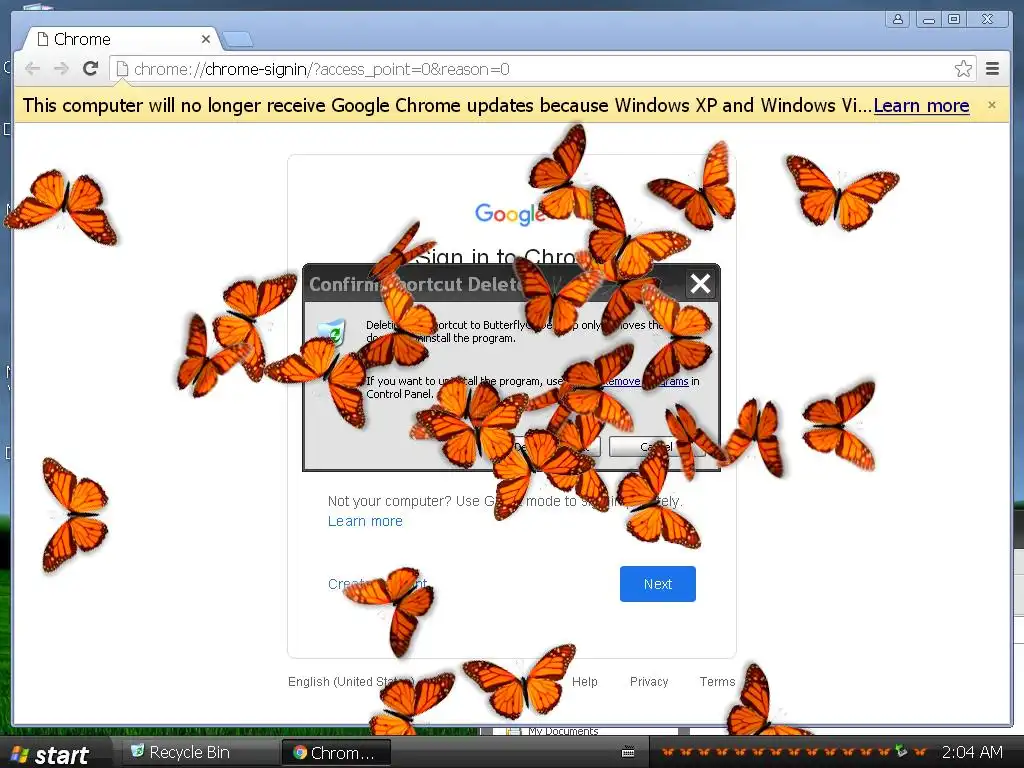Open Learn more about Guest mode
The width and height of the screenshot is (1024, 768).
coord(365,521)
